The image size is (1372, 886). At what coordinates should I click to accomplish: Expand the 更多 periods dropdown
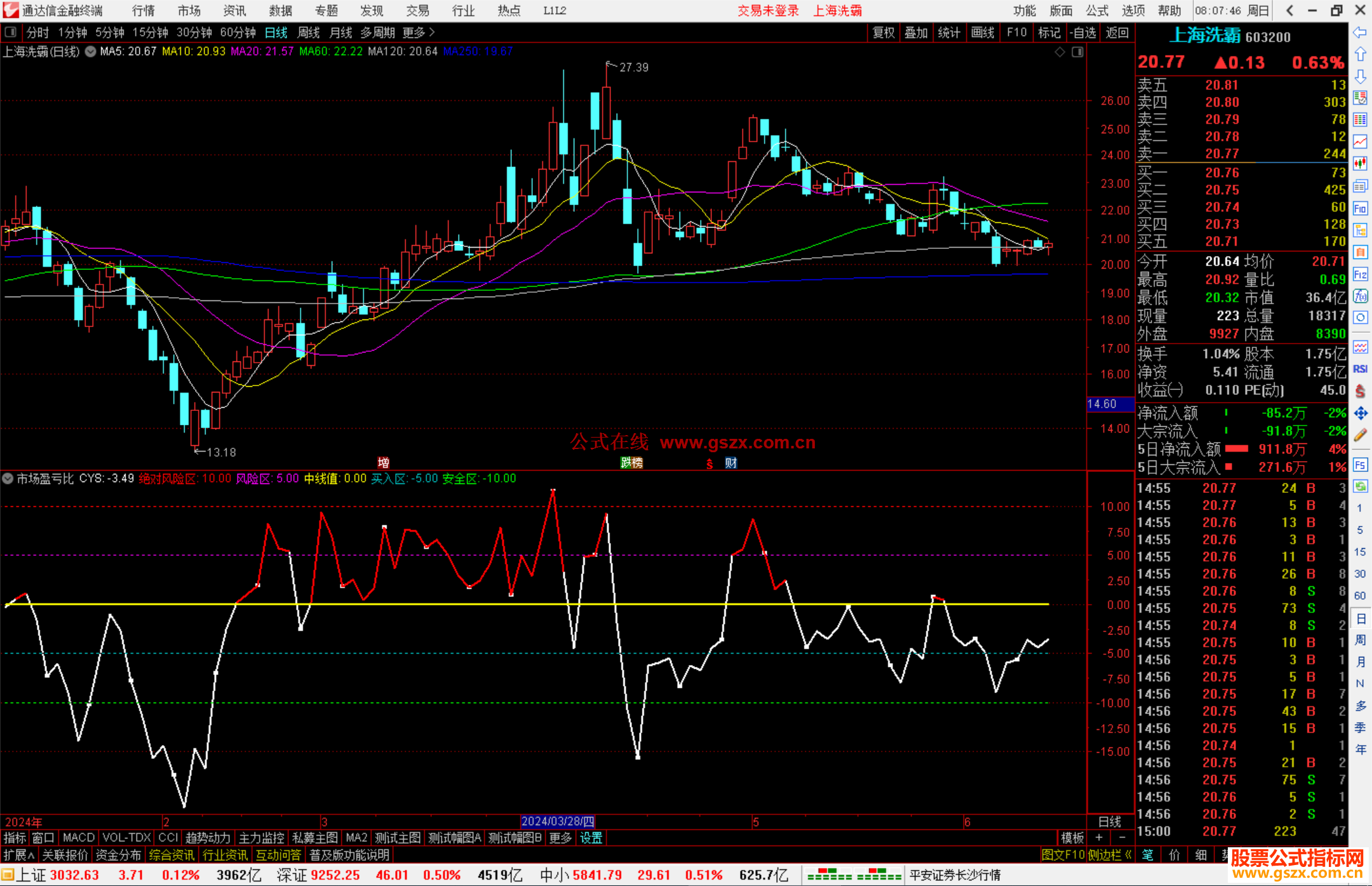click(419, 32)
